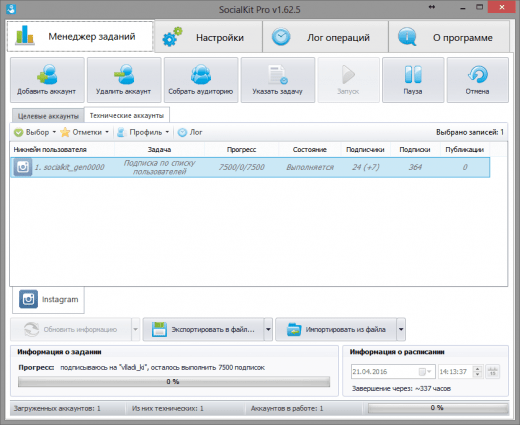Click the Импортировать из файла button
Image resolution: width=520 pixels, height=425 pixels.
(336, 329)
